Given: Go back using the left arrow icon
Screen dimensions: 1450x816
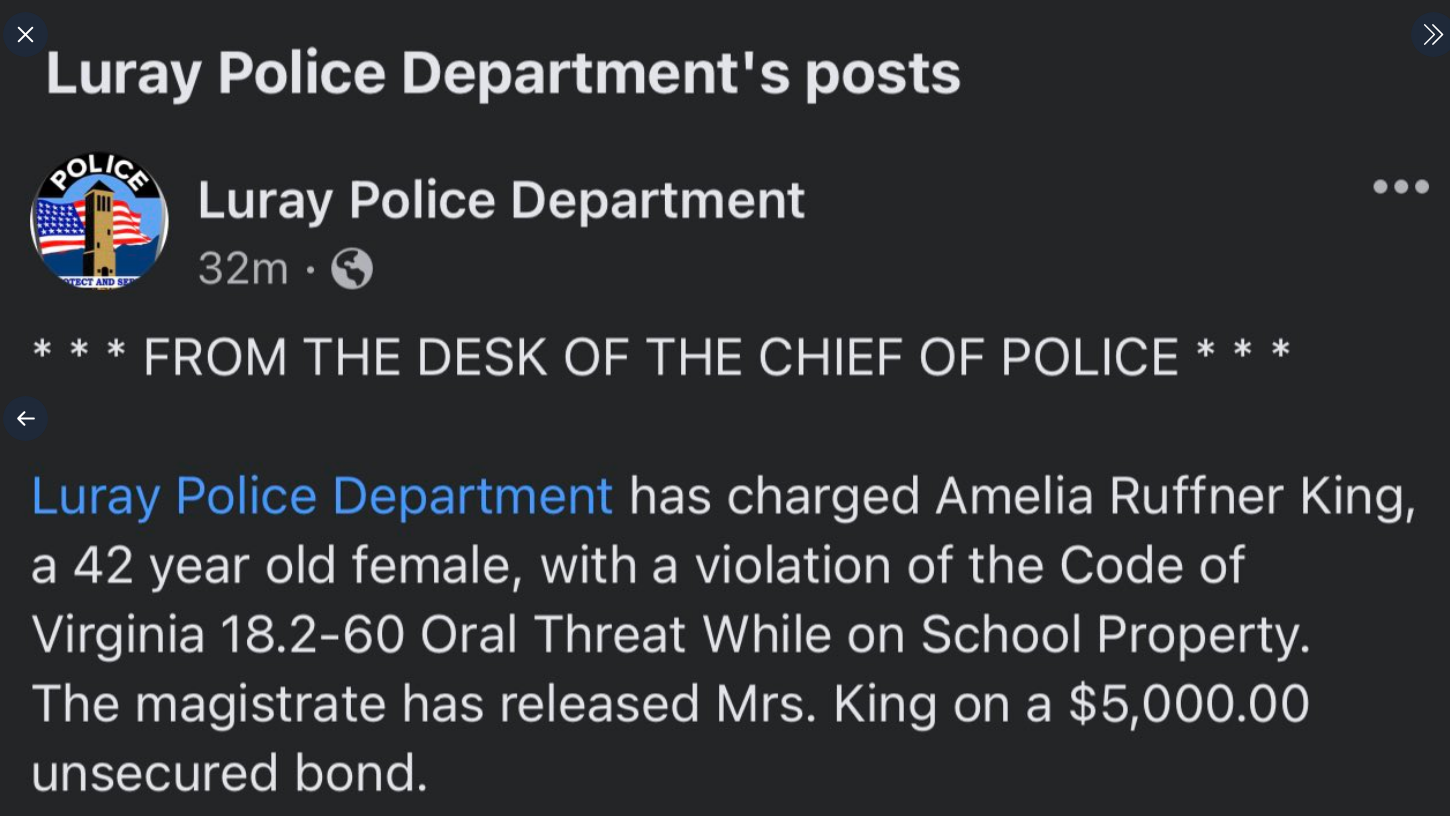Looking at the screenshot, I should 25,418.
